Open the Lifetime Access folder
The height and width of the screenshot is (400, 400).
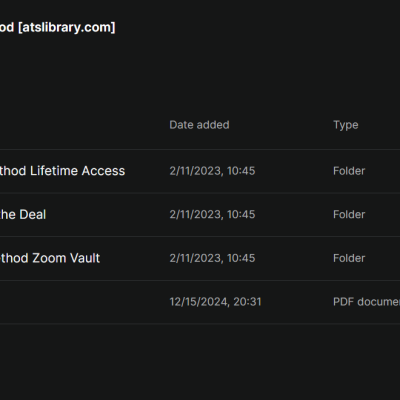point(62,171)
